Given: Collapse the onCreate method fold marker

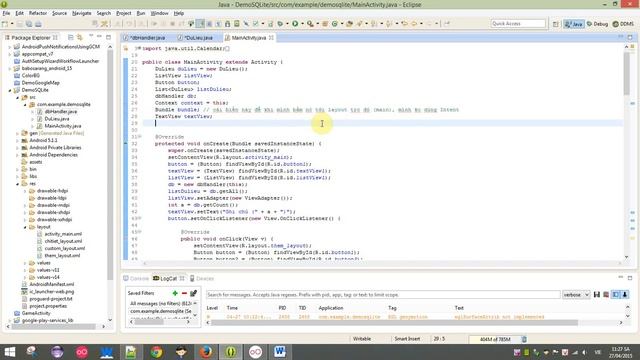Looking at the screenshot, I should coord(140,137).
